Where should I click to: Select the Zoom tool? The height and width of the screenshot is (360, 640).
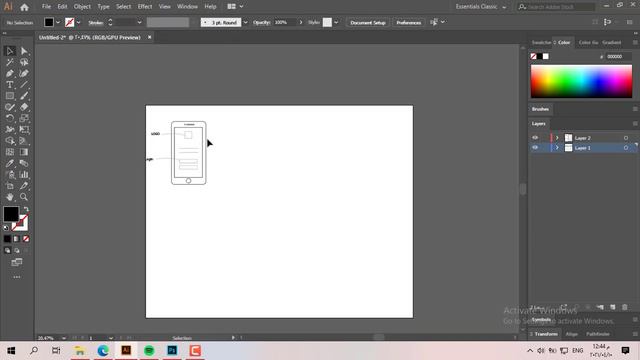(24, 197)
